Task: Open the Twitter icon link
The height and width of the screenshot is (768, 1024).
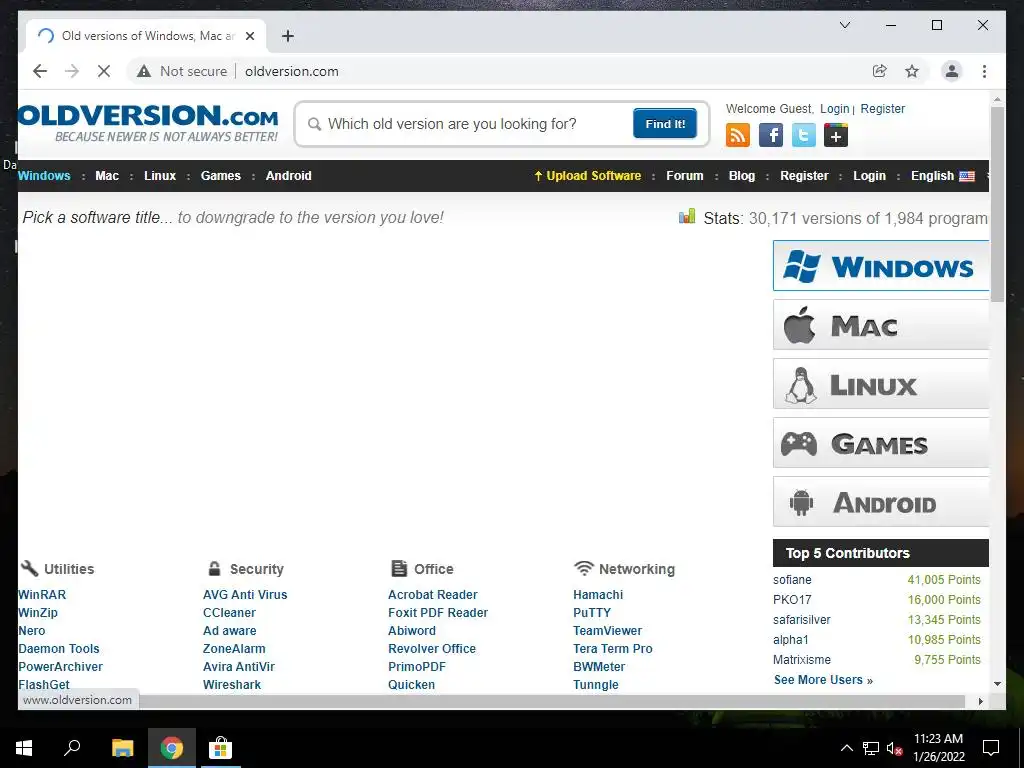Action: click(804, 135)
